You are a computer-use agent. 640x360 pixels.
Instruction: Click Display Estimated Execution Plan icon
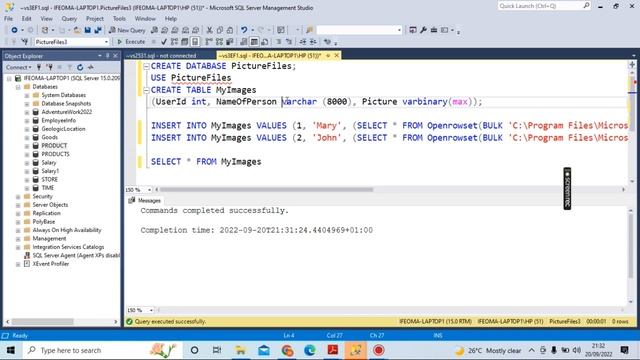[x=174, y=42]
